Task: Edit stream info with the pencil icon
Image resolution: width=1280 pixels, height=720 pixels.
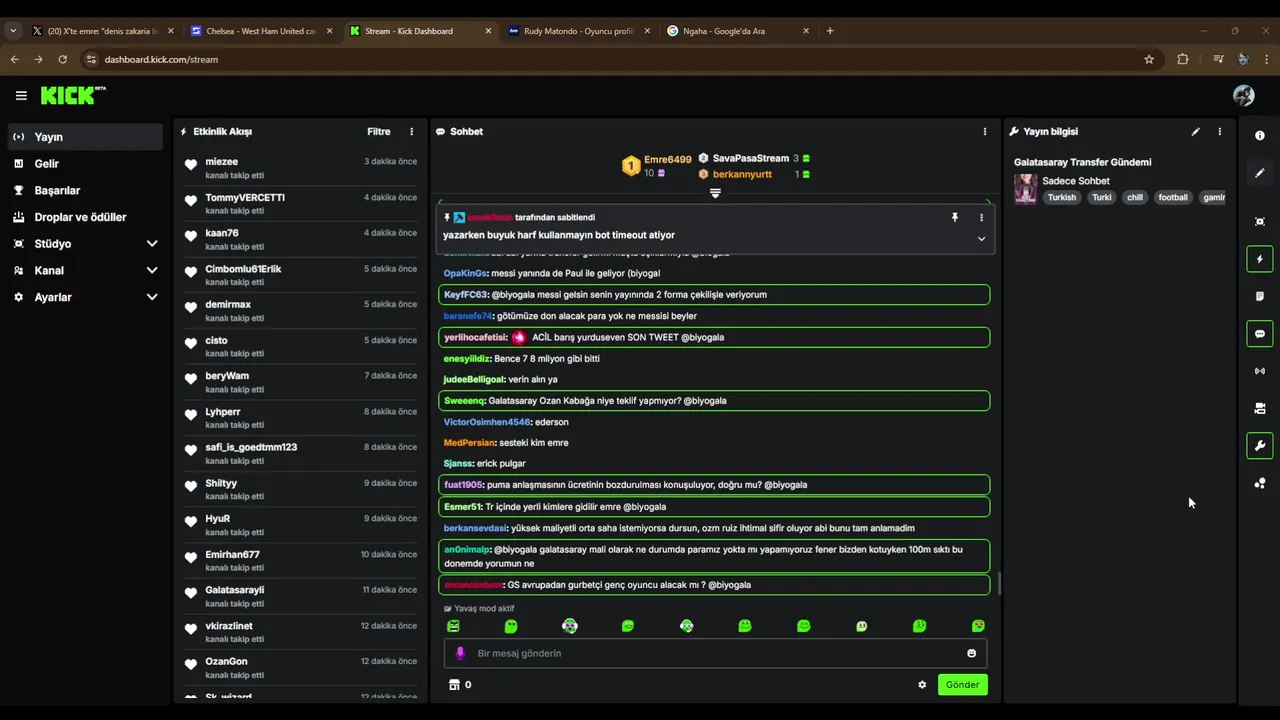Action: [1195, 131]
